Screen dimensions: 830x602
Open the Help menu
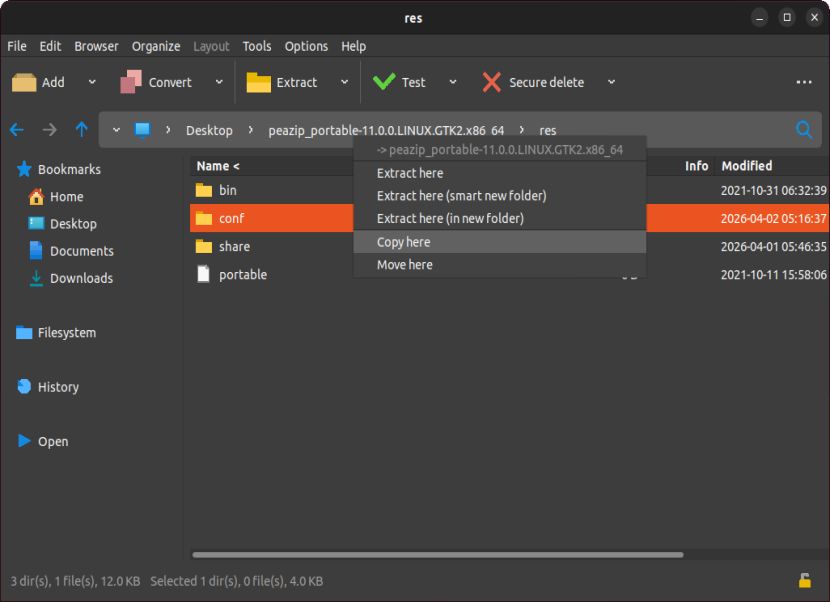[x=353, y=47]
